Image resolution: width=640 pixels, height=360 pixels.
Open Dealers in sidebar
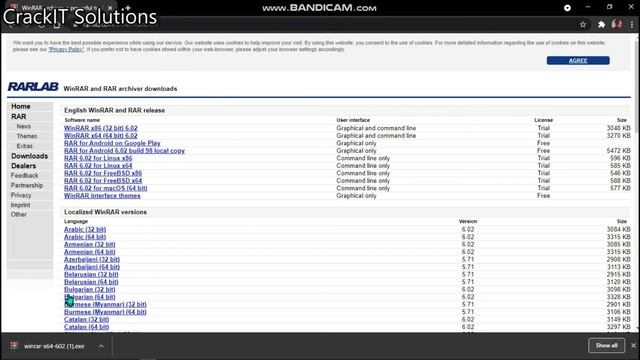(x=24, y=166)
